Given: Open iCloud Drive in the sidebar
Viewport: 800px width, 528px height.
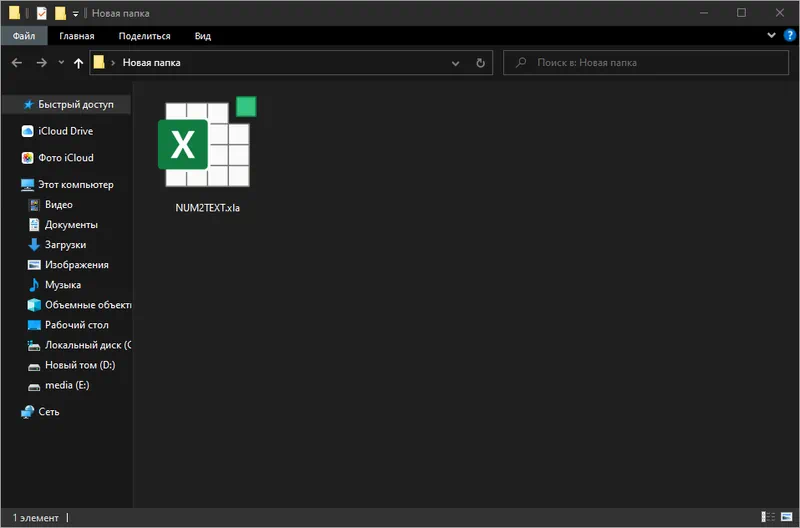Looking at the screenshot, I should pyautogui.click(x=67, y=131).
